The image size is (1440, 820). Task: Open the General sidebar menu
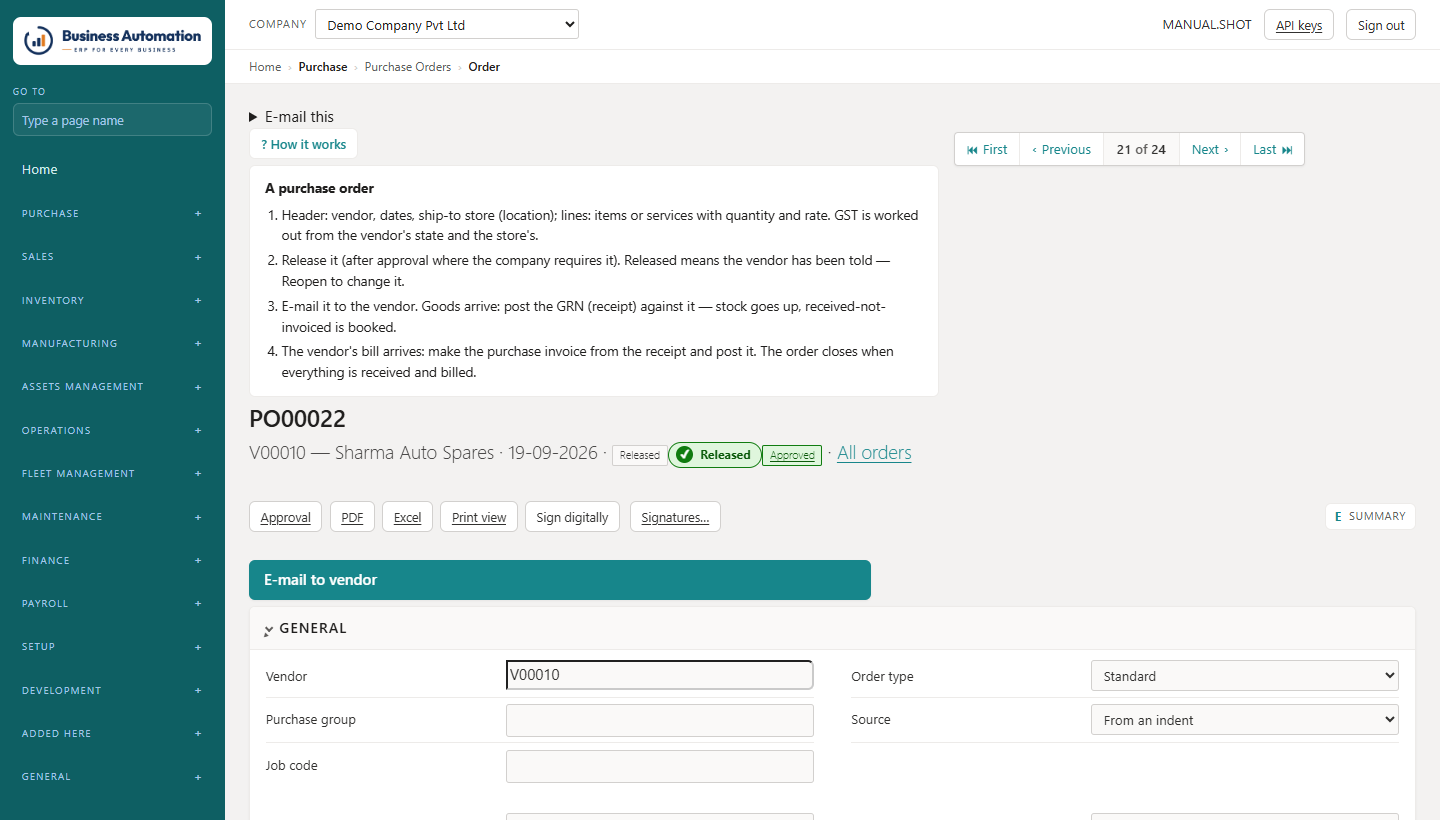coord(112,777)
